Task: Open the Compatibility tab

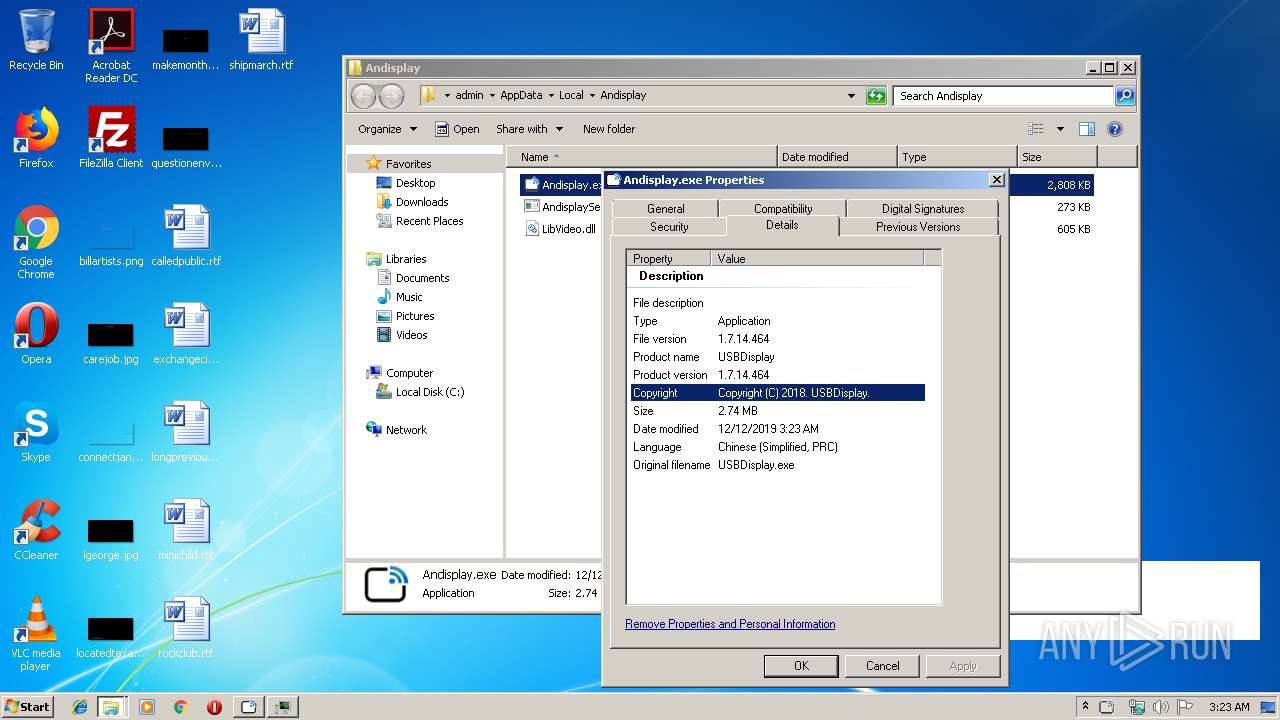Action: tap(782, 209)
